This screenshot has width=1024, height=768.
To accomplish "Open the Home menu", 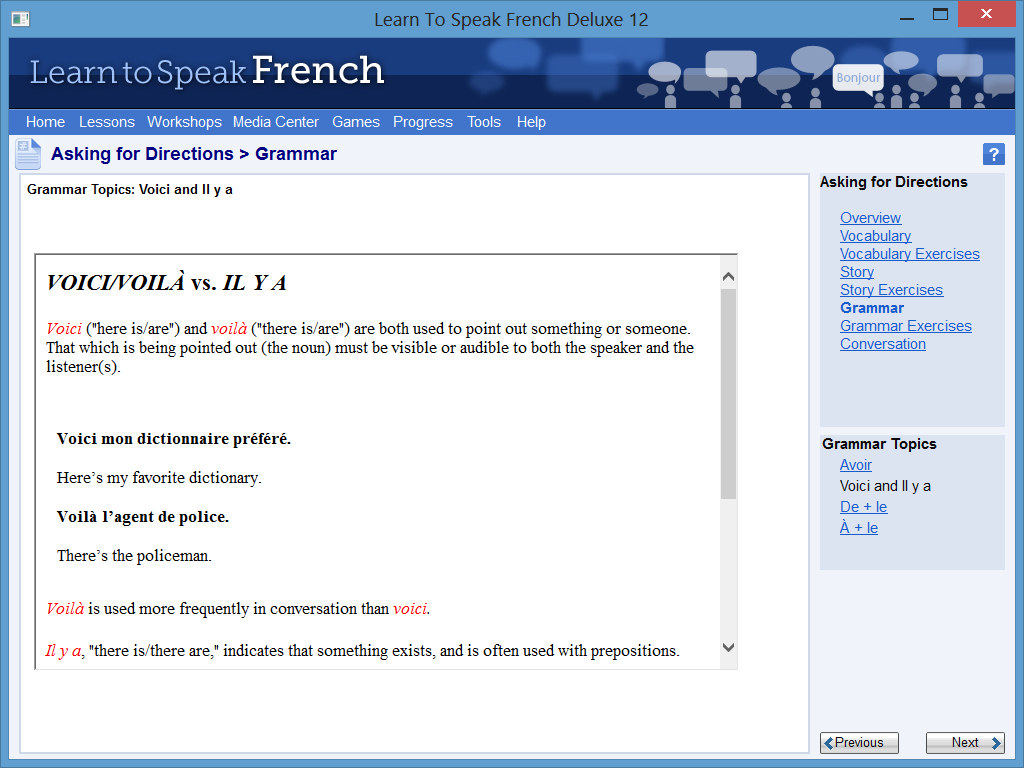I will [x=45, y=122].
